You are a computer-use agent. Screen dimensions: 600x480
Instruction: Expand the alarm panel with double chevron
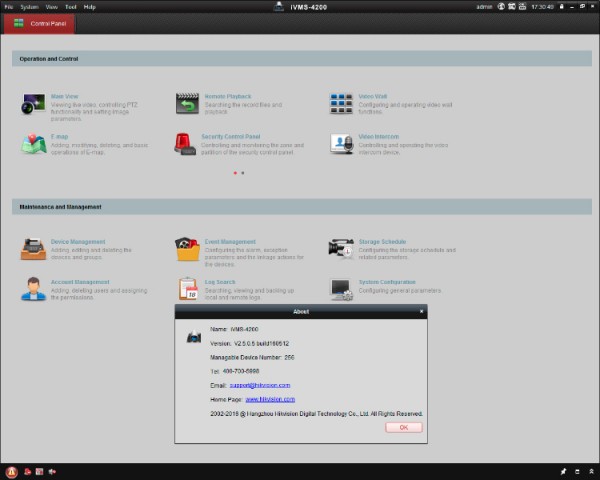(x=591, y=472)
